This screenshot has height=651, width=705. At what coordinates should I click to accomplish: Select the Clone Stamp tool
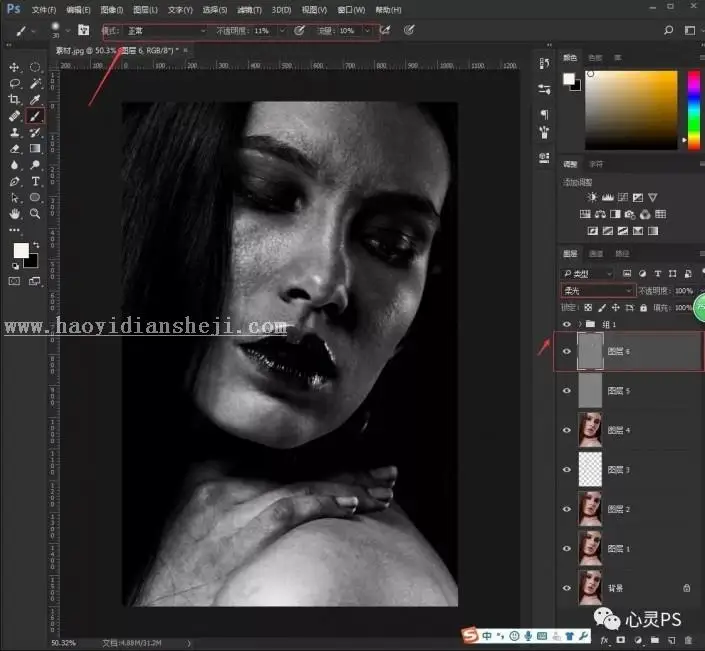14,132
